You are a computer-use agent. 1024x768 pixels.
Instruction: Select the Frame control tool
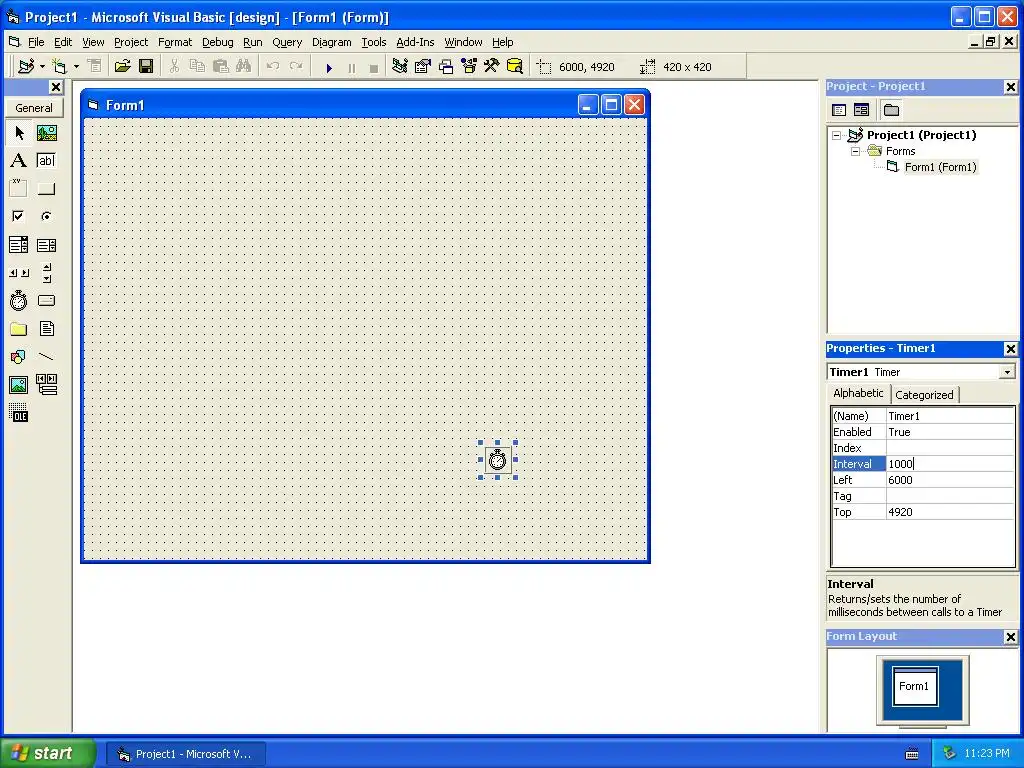[19, 189]
